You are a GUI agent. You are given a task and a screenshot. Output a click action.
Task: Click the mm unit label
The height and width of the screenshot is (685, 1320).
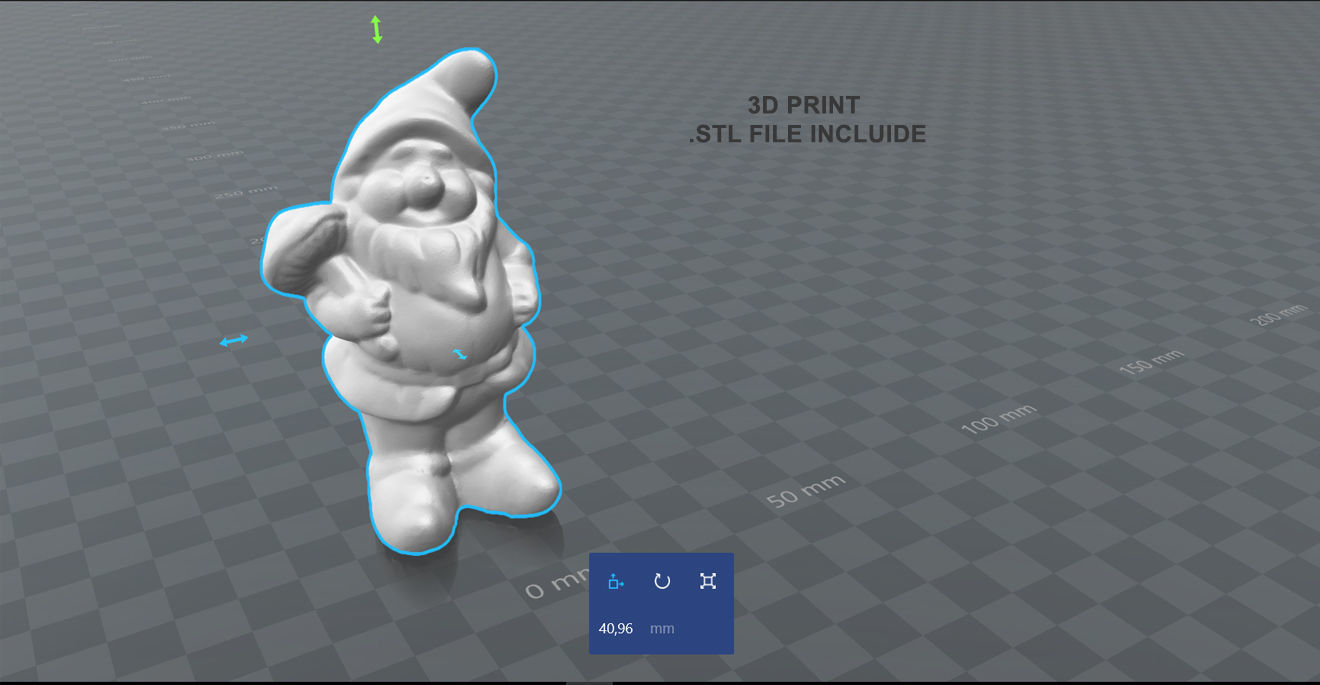[662, 629]
